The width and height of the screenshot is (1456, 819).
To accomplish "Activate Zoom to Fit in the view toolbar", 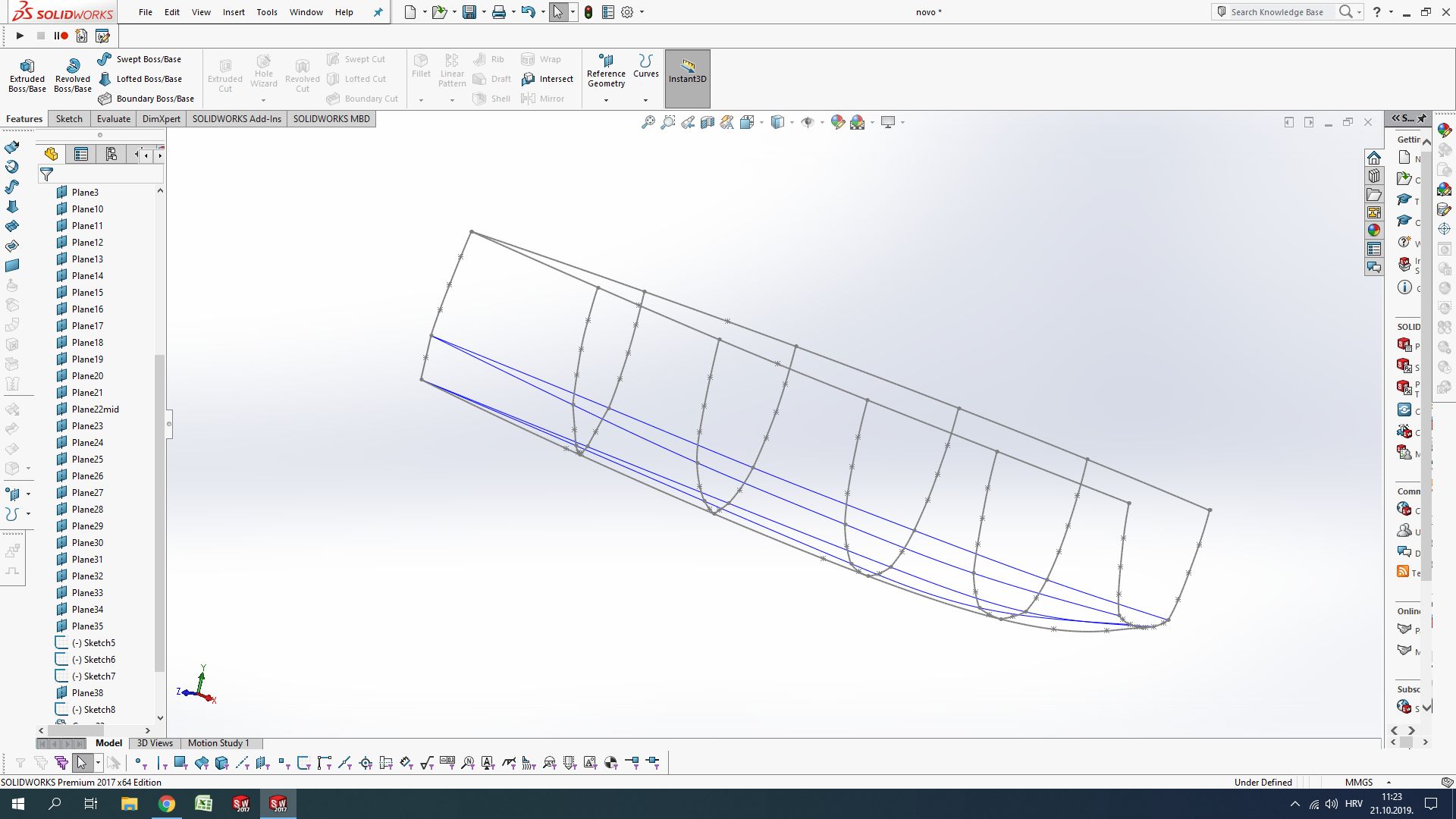I will pos(647,122).
